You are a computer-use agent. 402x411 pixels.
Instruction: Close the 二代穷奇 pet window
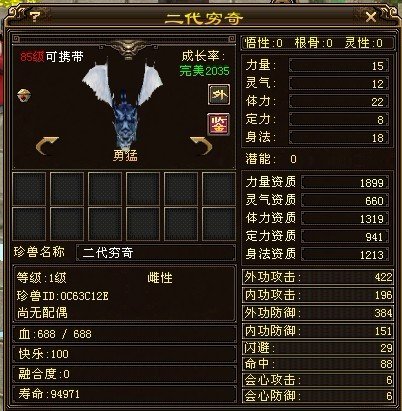click(371, 17)
